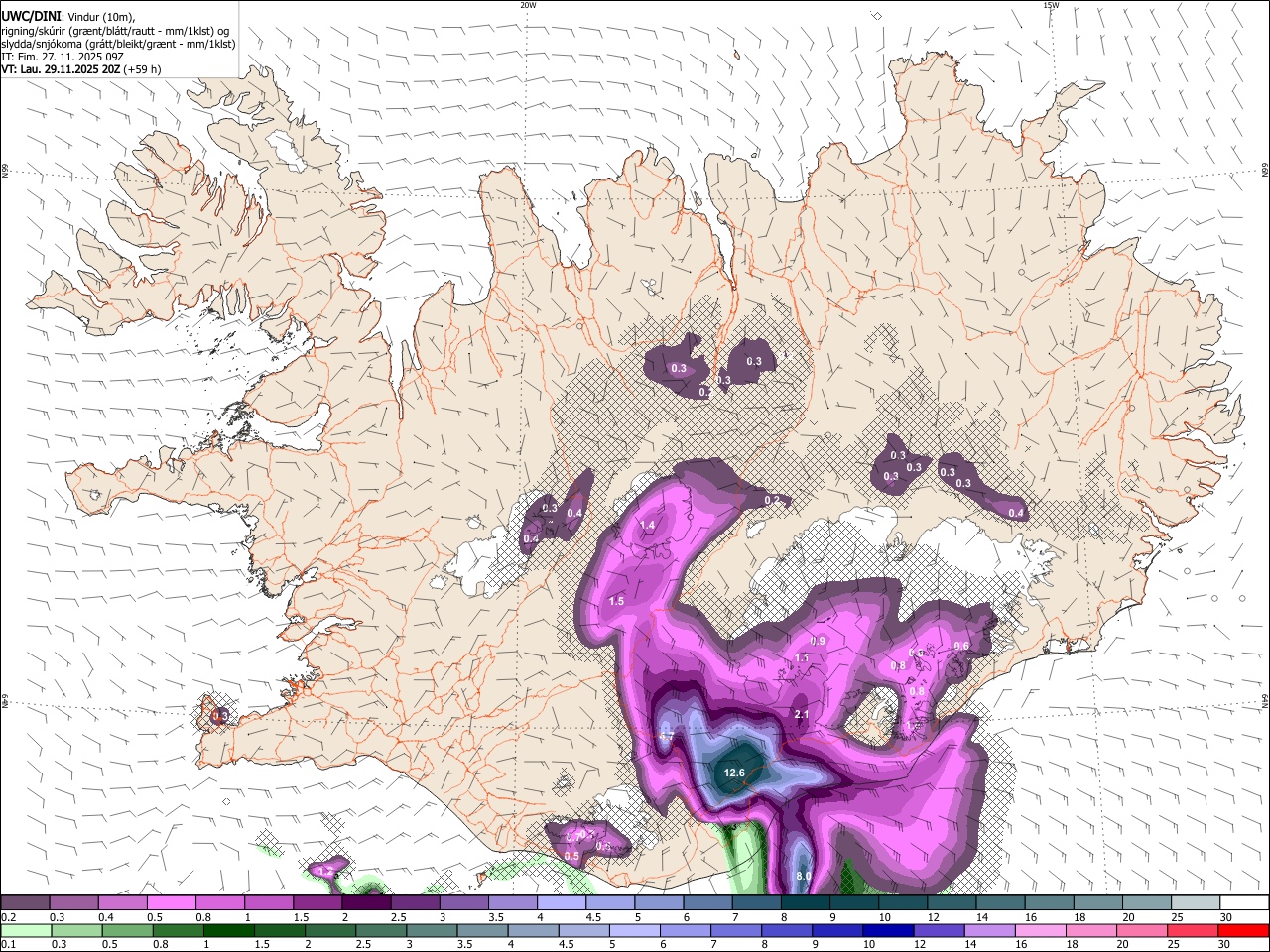Pick the rain-scale swatch between 0.5 and 0.8
The height and width of the screenshot is (952, 1270).
(x=126, y=931)
